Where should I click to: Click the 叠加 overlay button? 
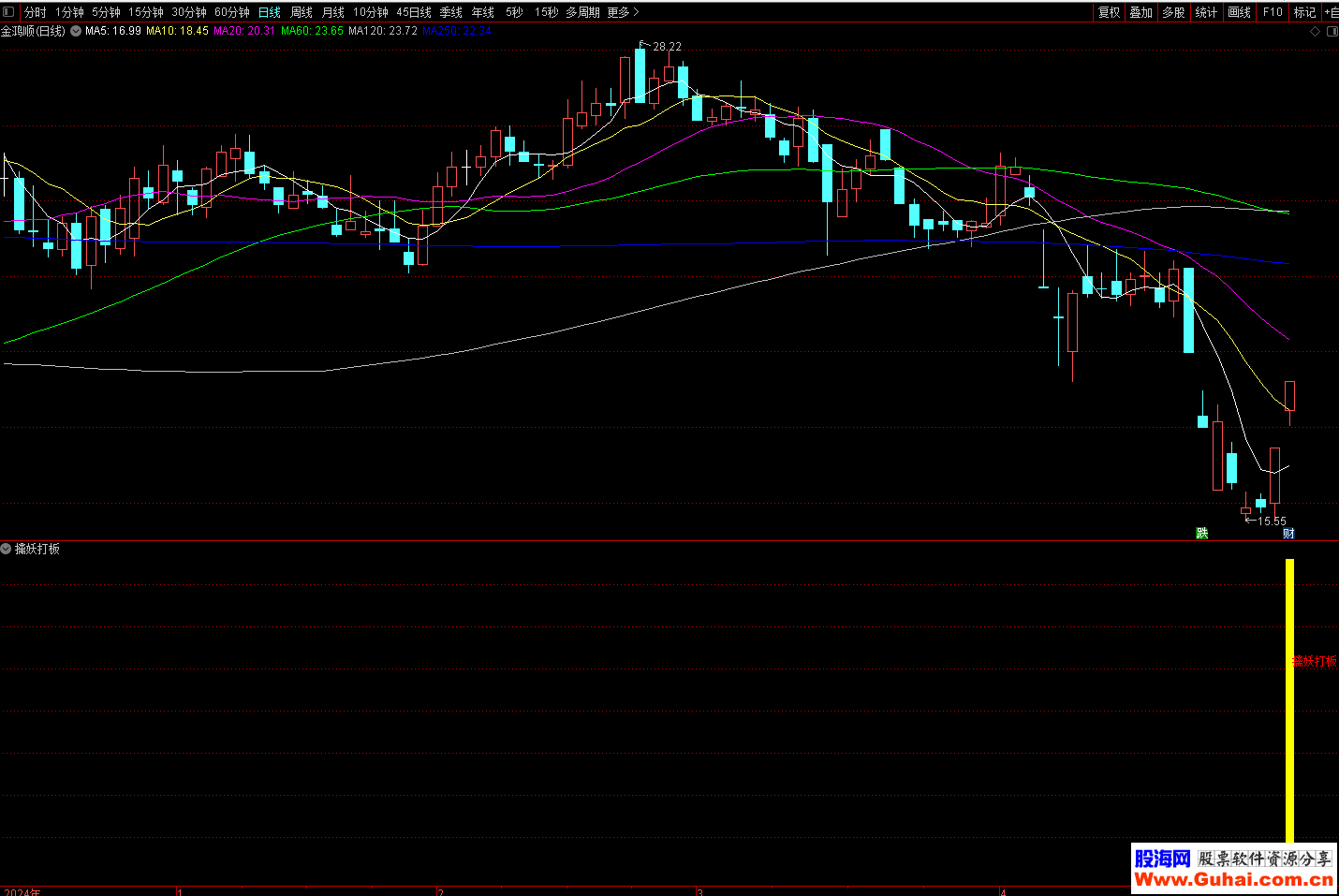(1140, 12)
